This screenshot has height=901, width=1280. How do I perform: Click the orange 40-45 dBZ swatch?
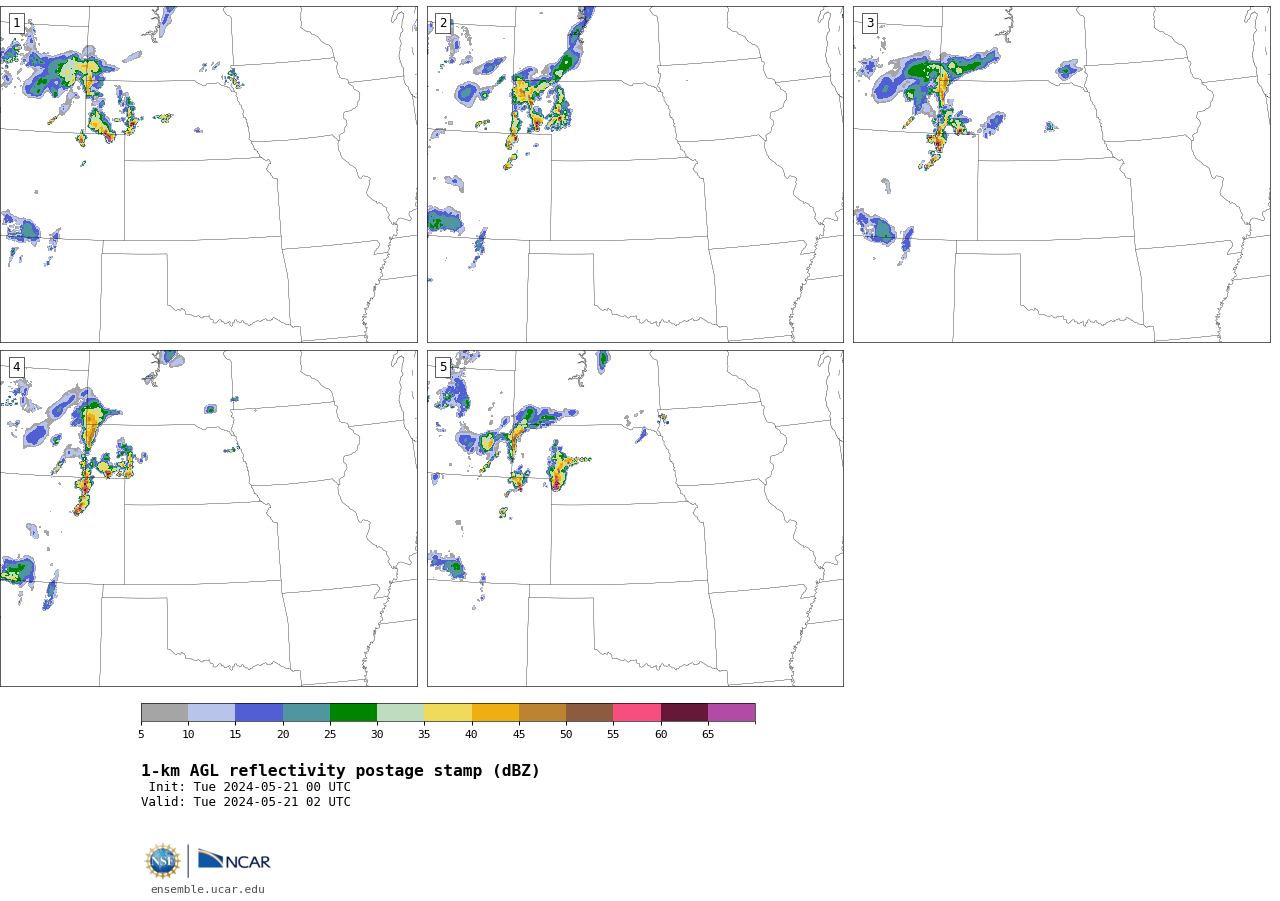point(495,713)
